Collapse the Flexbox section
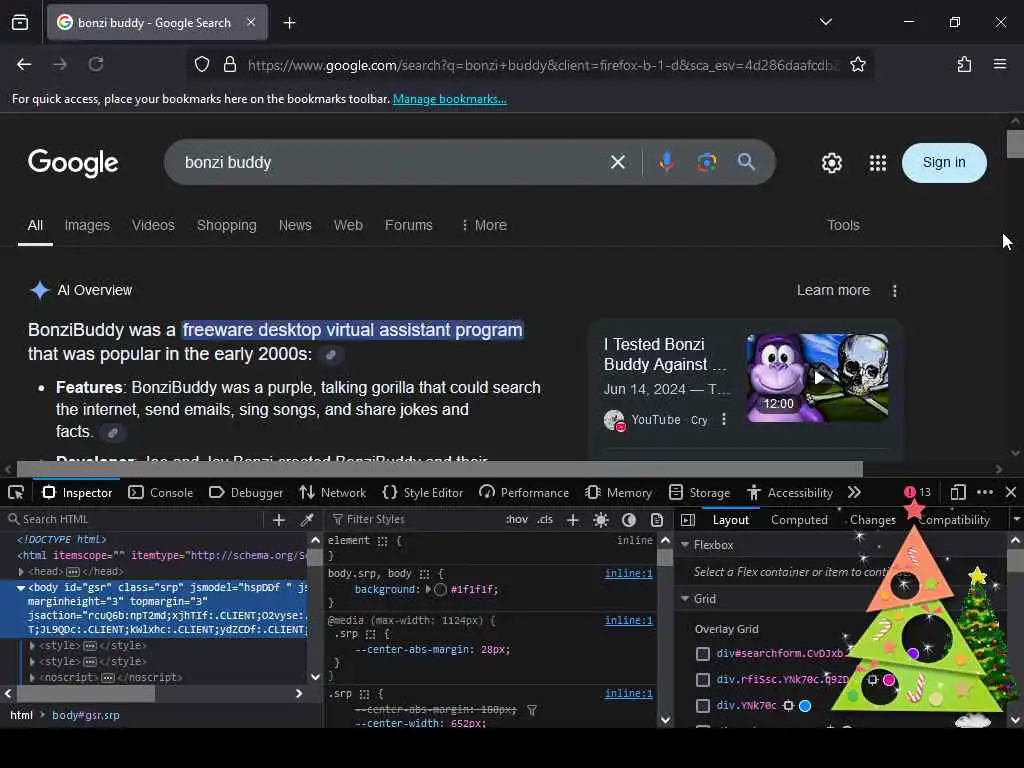1024x768 pixels. tap(685, 545)
